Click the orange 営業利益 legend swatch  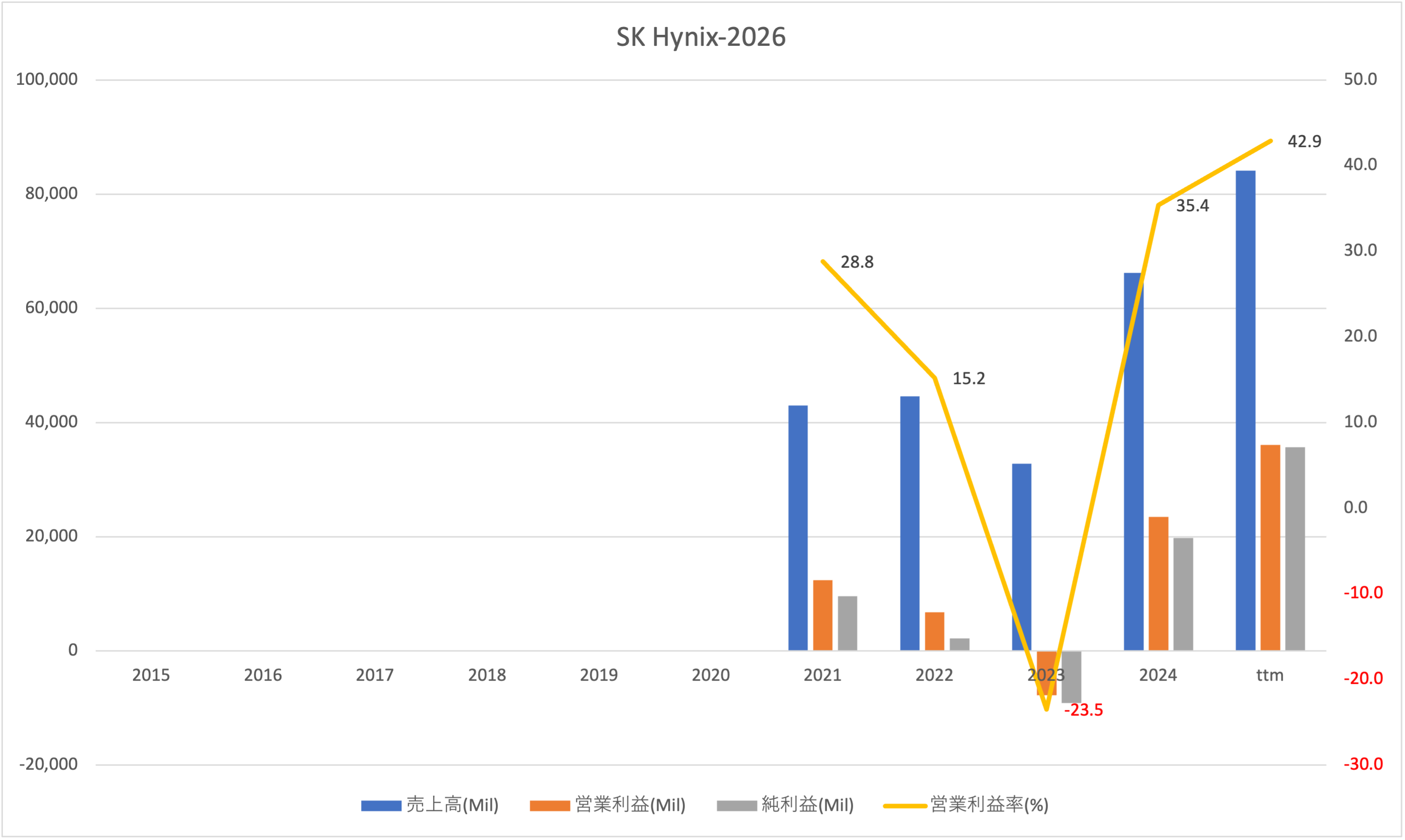pyautogui.click(x=549, y=806)
